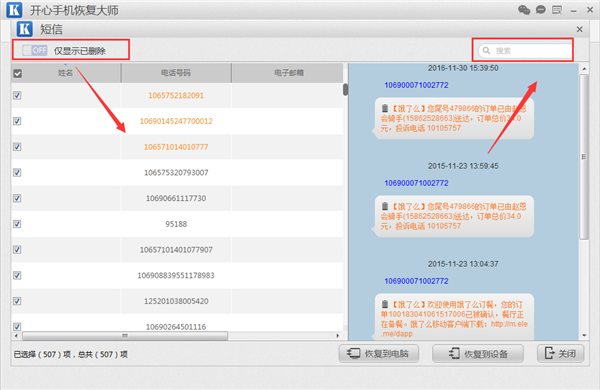Viewport: 600px width, 390px height.
Task: Click the K logo beside 短信
Action: coord(24,29)
